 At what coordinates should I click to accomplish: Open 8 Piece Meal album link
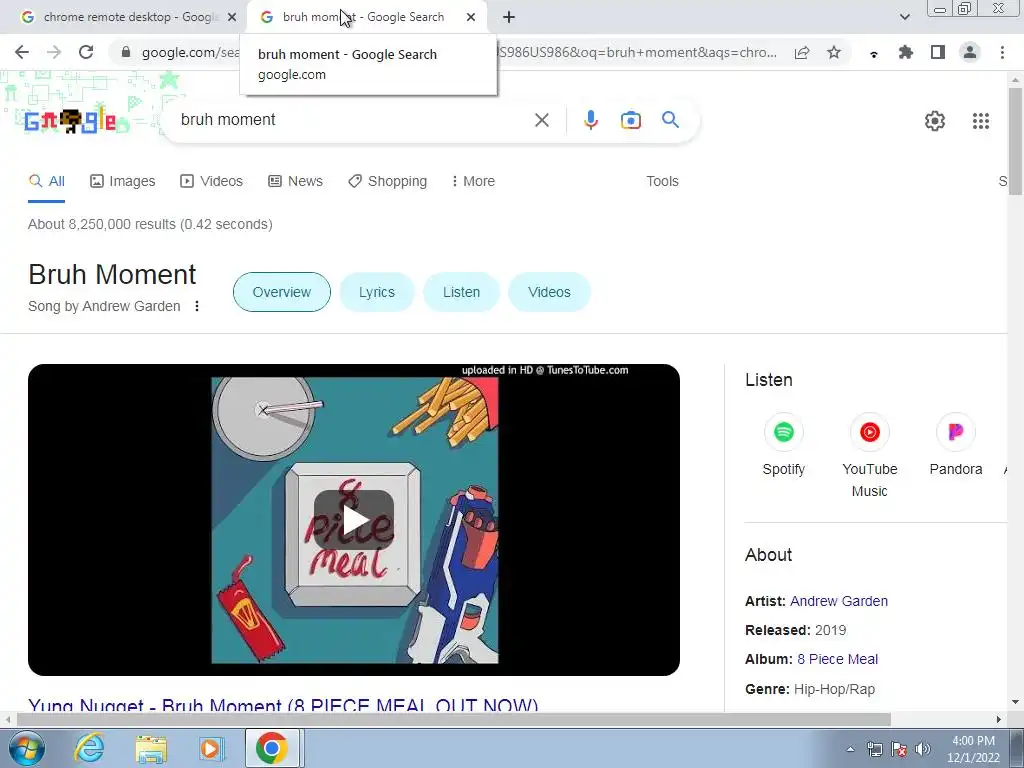point(837,659)
